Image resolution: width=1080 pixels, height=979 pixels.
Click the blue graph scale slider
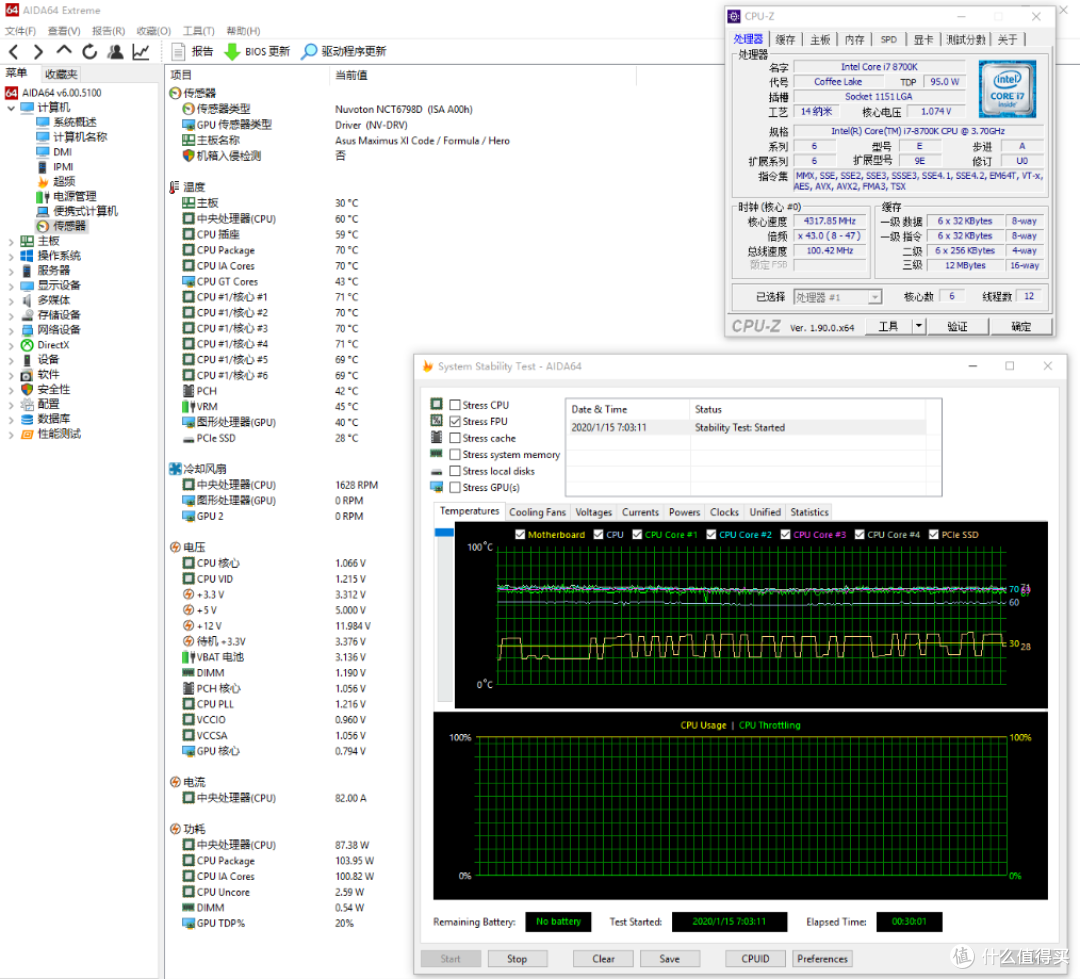[444, 533]
